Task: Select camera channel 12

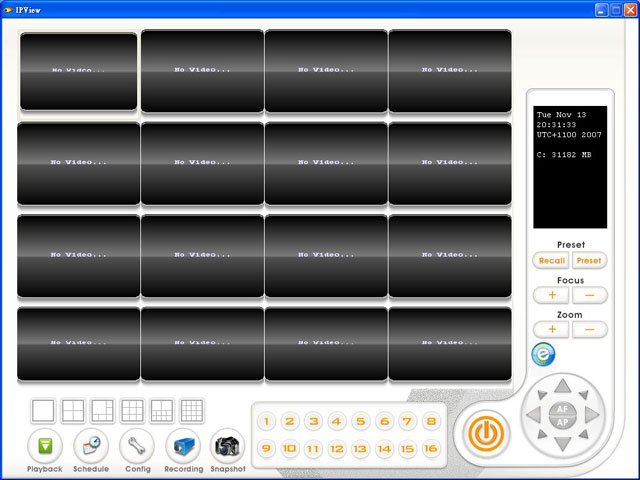Action: pyautogui.click(x=337, y=449)
